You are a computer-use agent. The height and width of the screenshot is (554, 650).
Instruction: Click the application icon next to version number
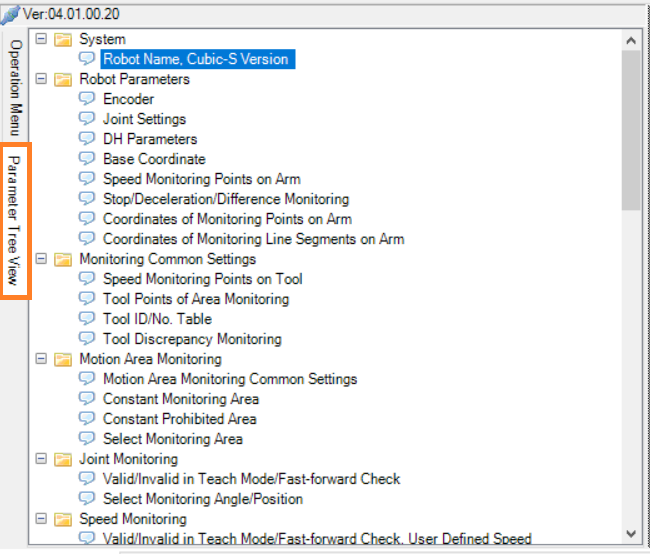(10, 15)
